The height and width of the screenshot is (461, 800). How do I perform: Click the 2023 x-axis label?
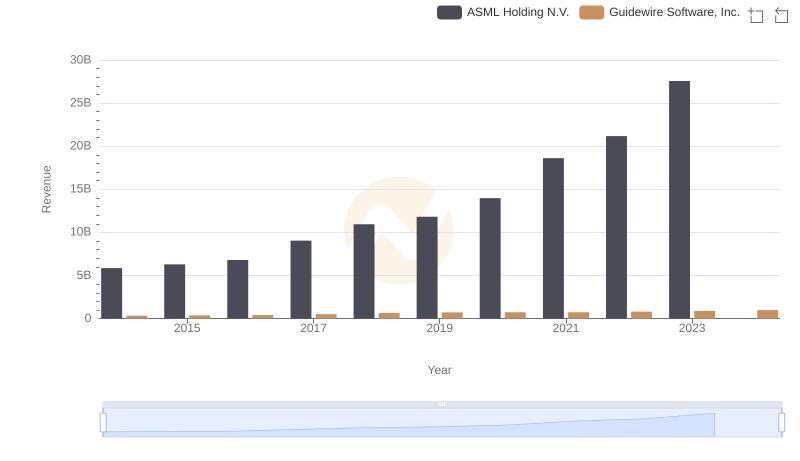click(692, 328)
